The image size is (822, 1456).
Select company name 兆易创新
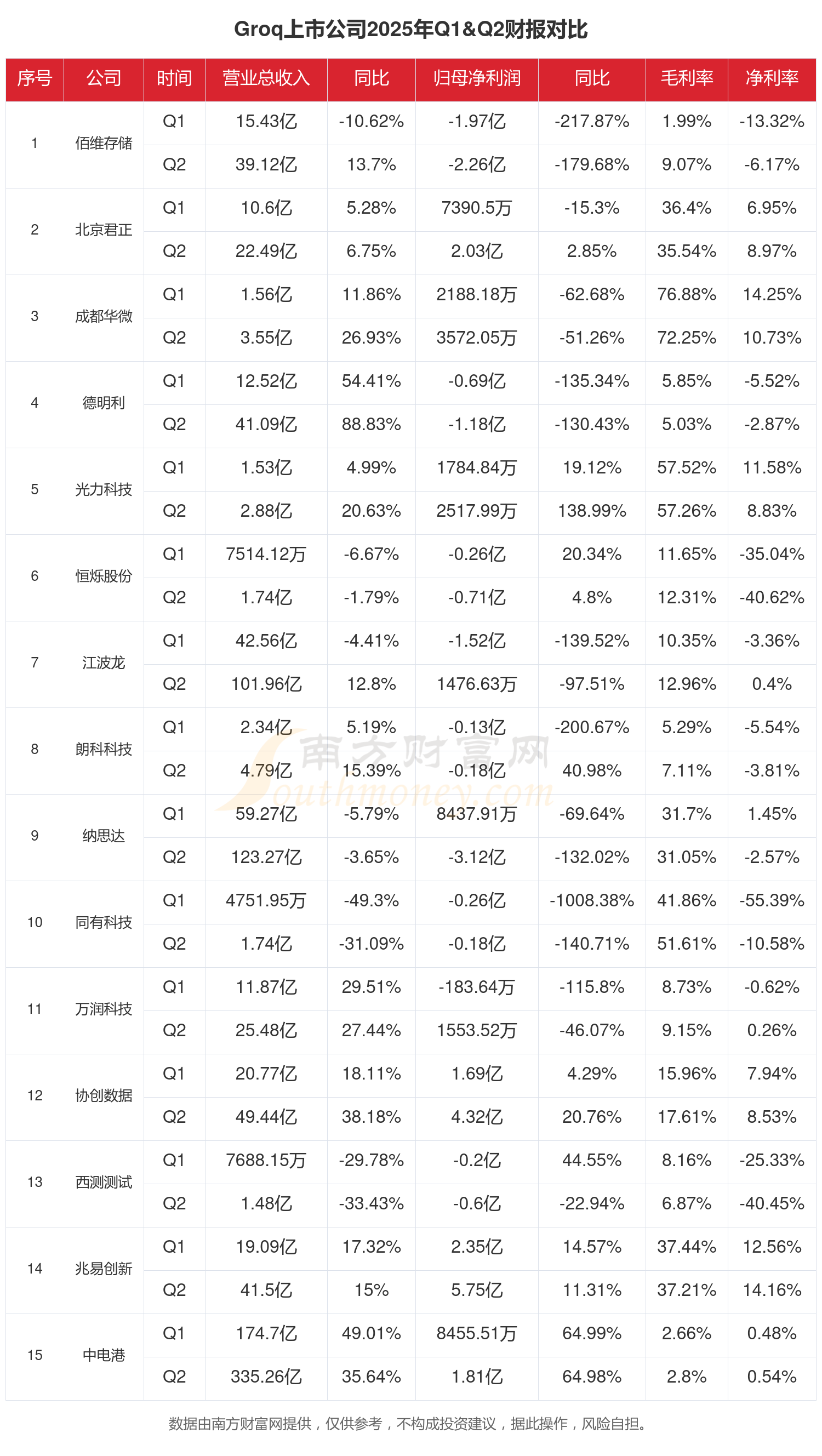[104, 1269]
